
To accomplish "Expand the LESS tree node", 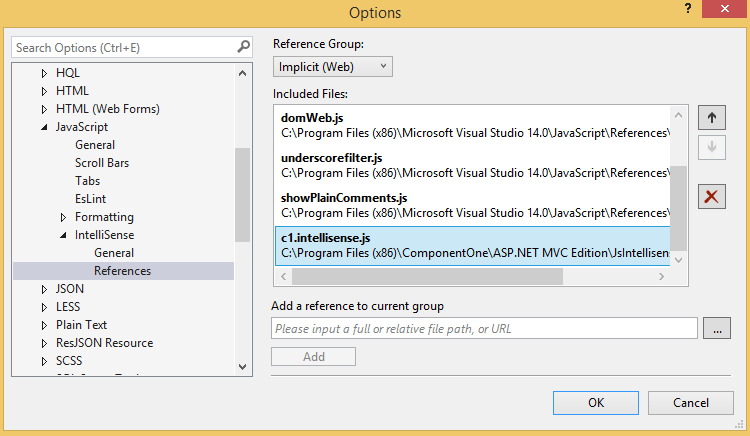I will 44,307.
